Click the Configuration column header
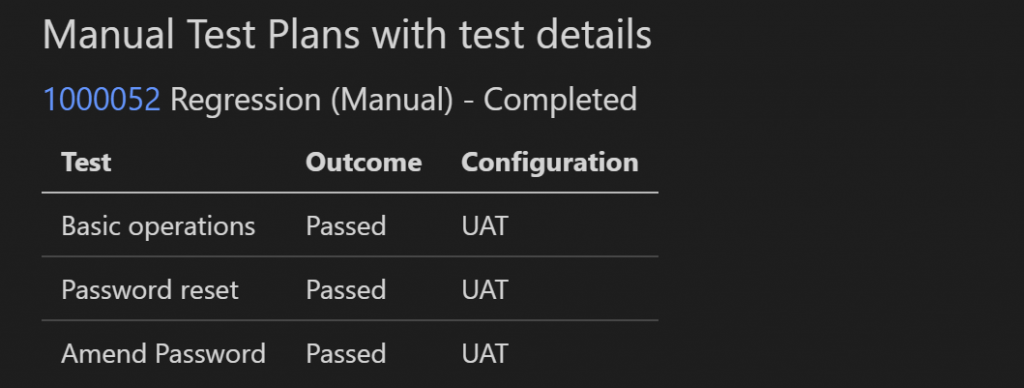Screen dimensions: 1024x388 coord(550,163)
